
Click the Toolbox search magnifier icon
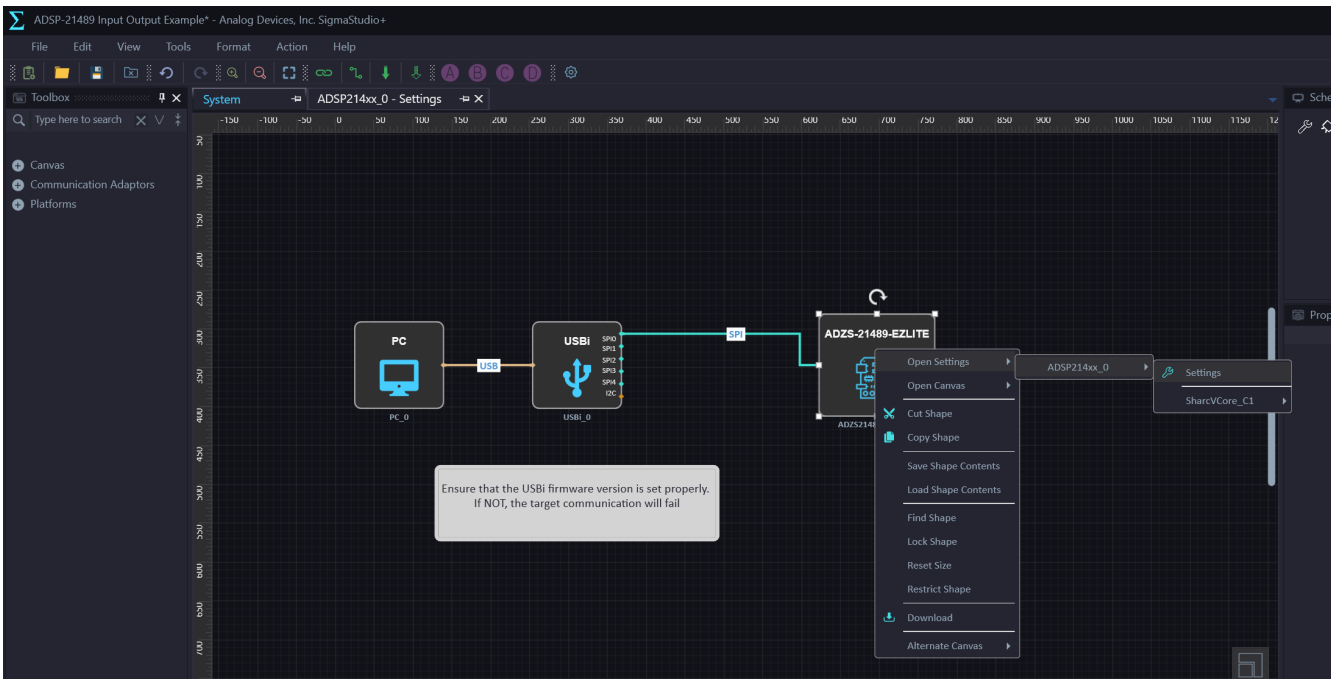18,120
